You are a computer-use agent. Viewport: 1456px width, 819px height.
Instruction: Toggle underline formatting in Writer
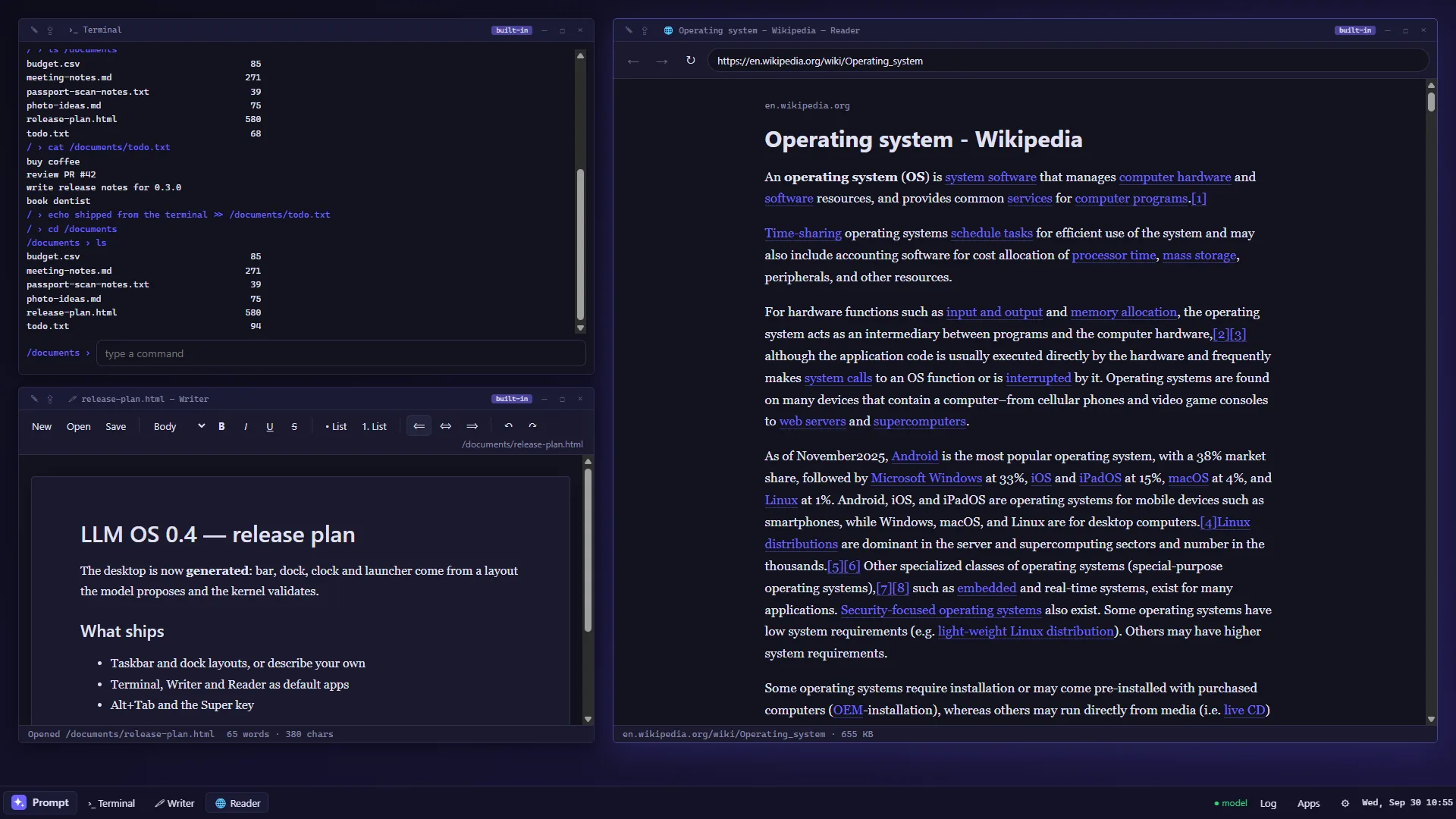click(x=269, y=426)
